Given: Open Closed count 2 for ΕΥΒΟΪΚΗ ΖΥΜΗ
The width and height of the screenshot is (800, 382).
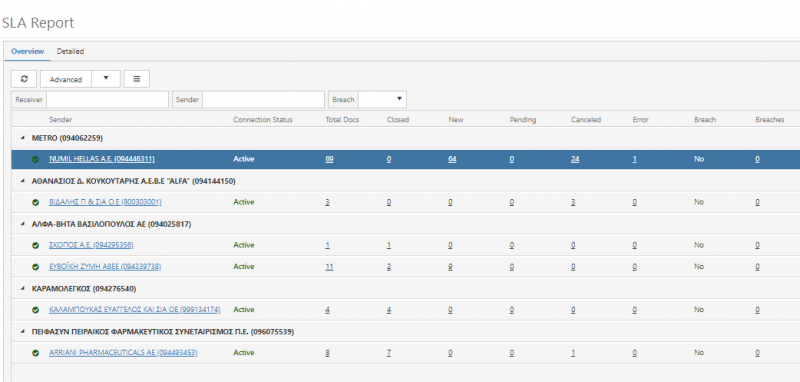Looking at the screenshot, I should [389, 267].
